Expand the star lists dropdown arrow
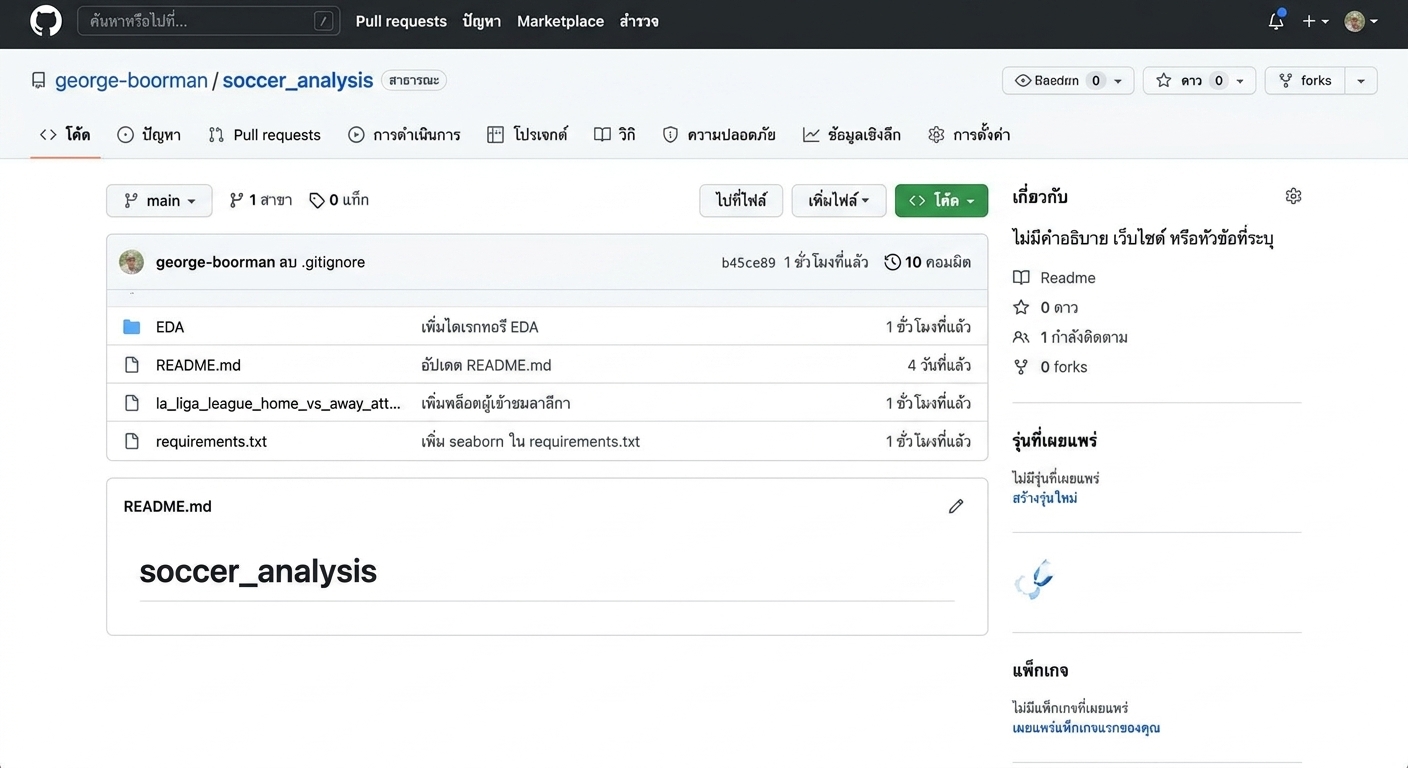The width and height of the screenshot is (1408, 768). [x=1242, y=81]
